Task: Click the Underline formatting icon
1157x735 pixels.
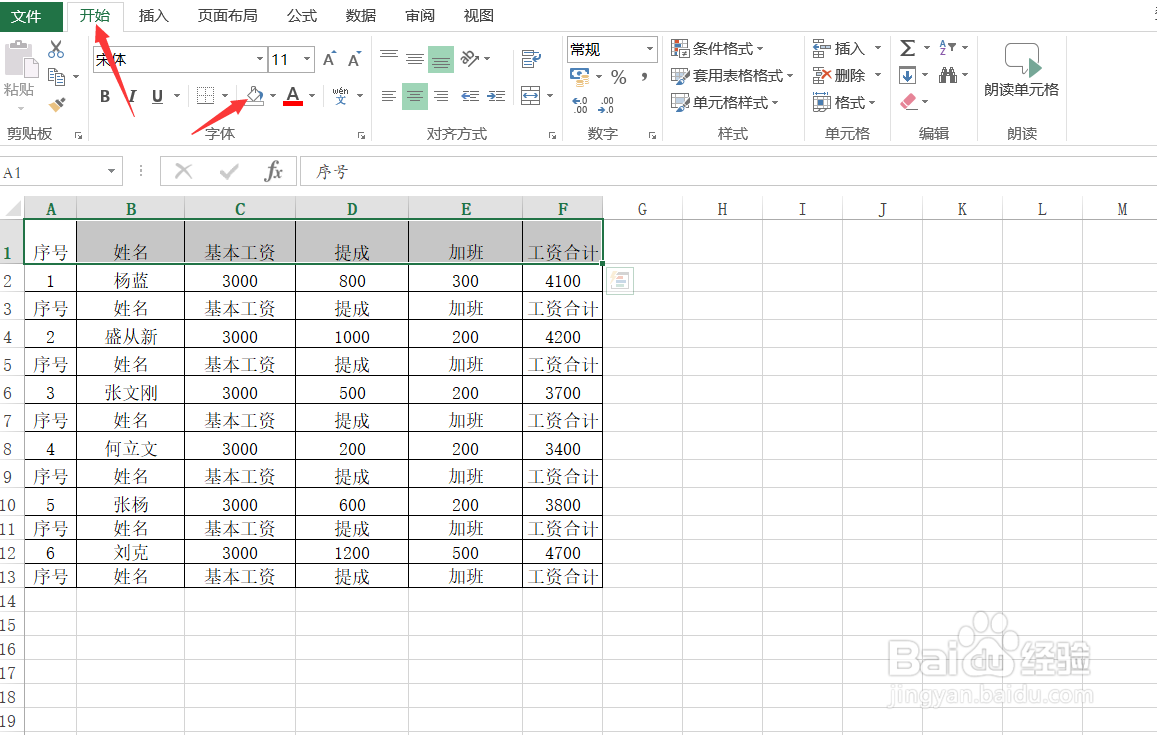Action: click(x=158, y=96)
